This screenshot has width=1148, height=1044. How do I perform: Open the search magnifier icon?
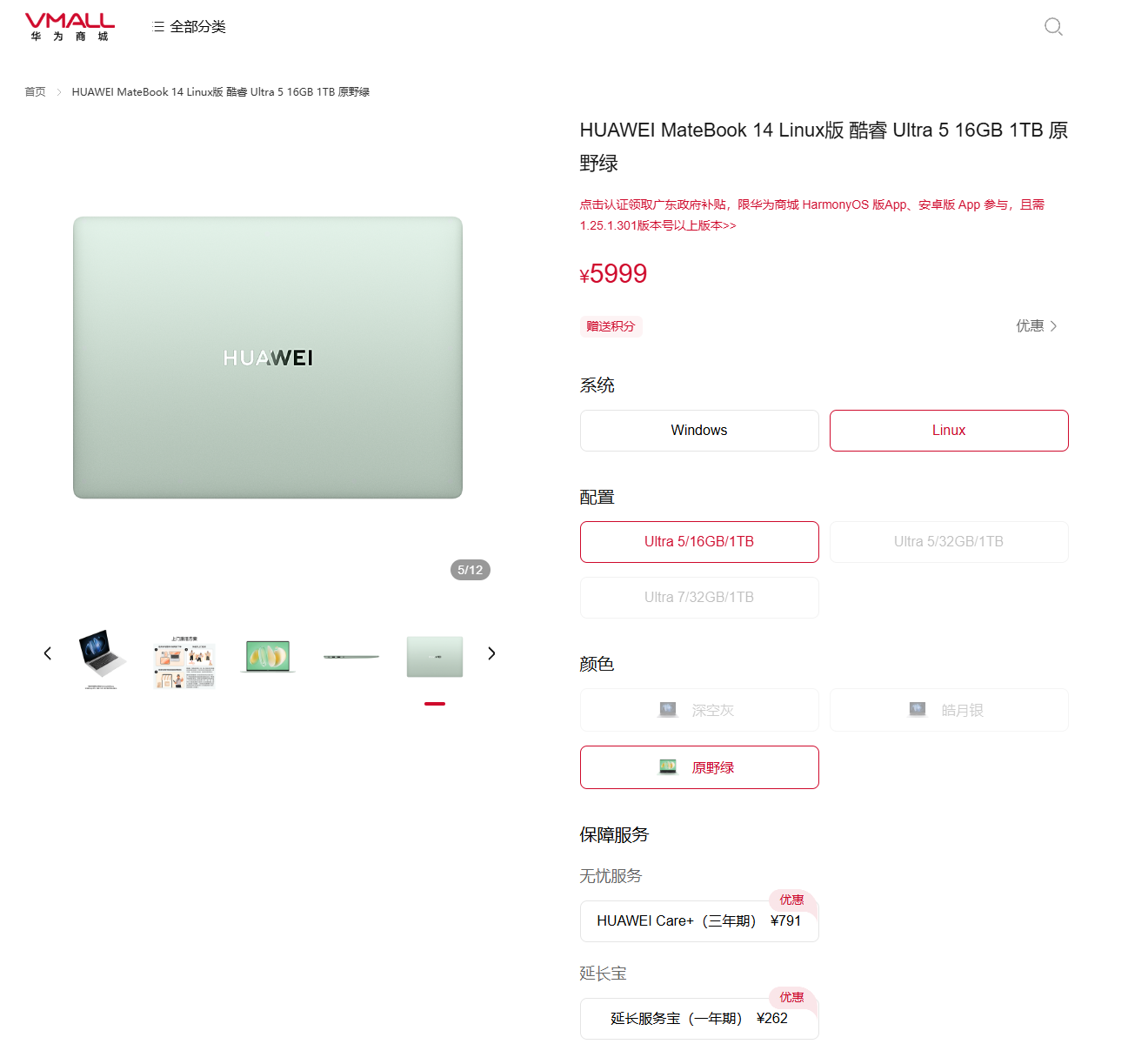(x=1053, y=27)
